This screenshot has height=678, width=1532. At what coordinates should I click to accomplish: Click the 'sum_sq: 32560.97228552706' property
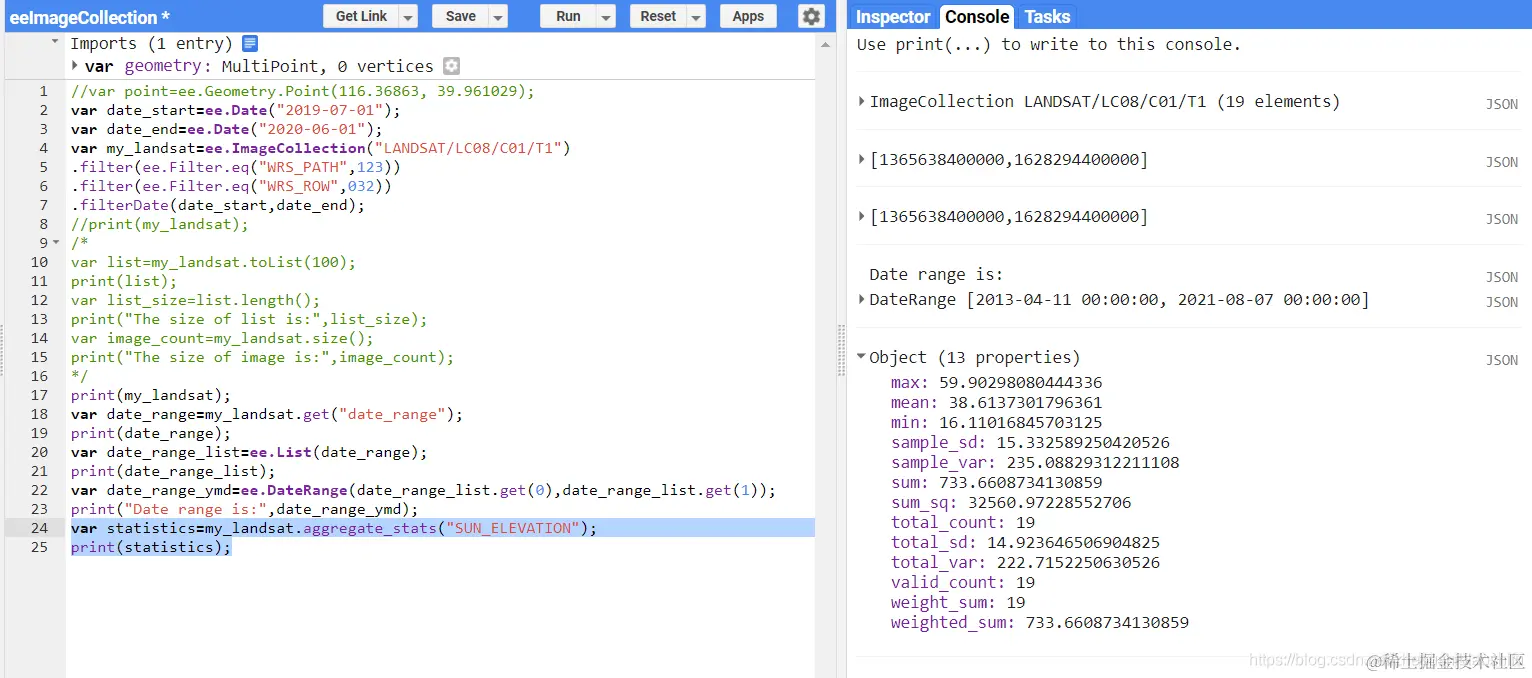[x=1011, y=502]
